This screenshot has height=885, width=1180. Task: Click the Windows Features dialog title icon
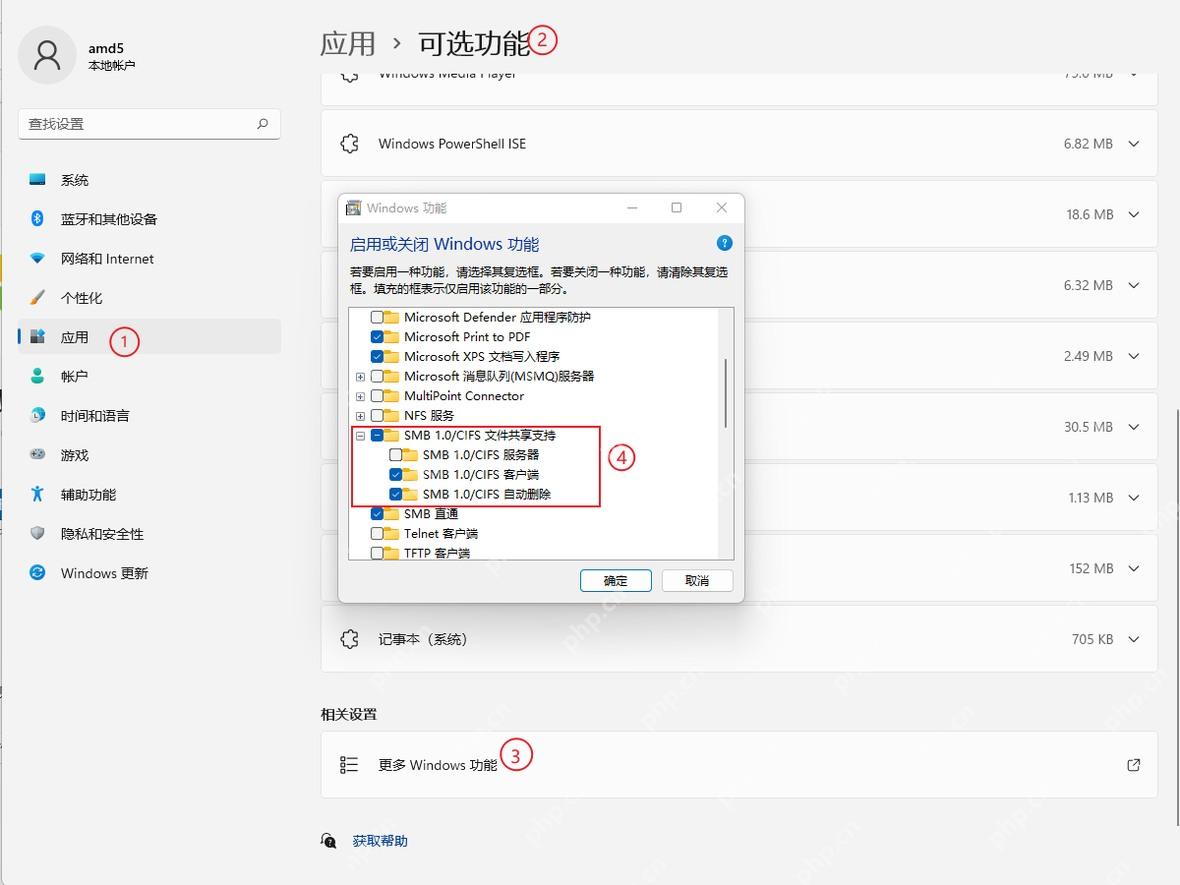point(353,208)
